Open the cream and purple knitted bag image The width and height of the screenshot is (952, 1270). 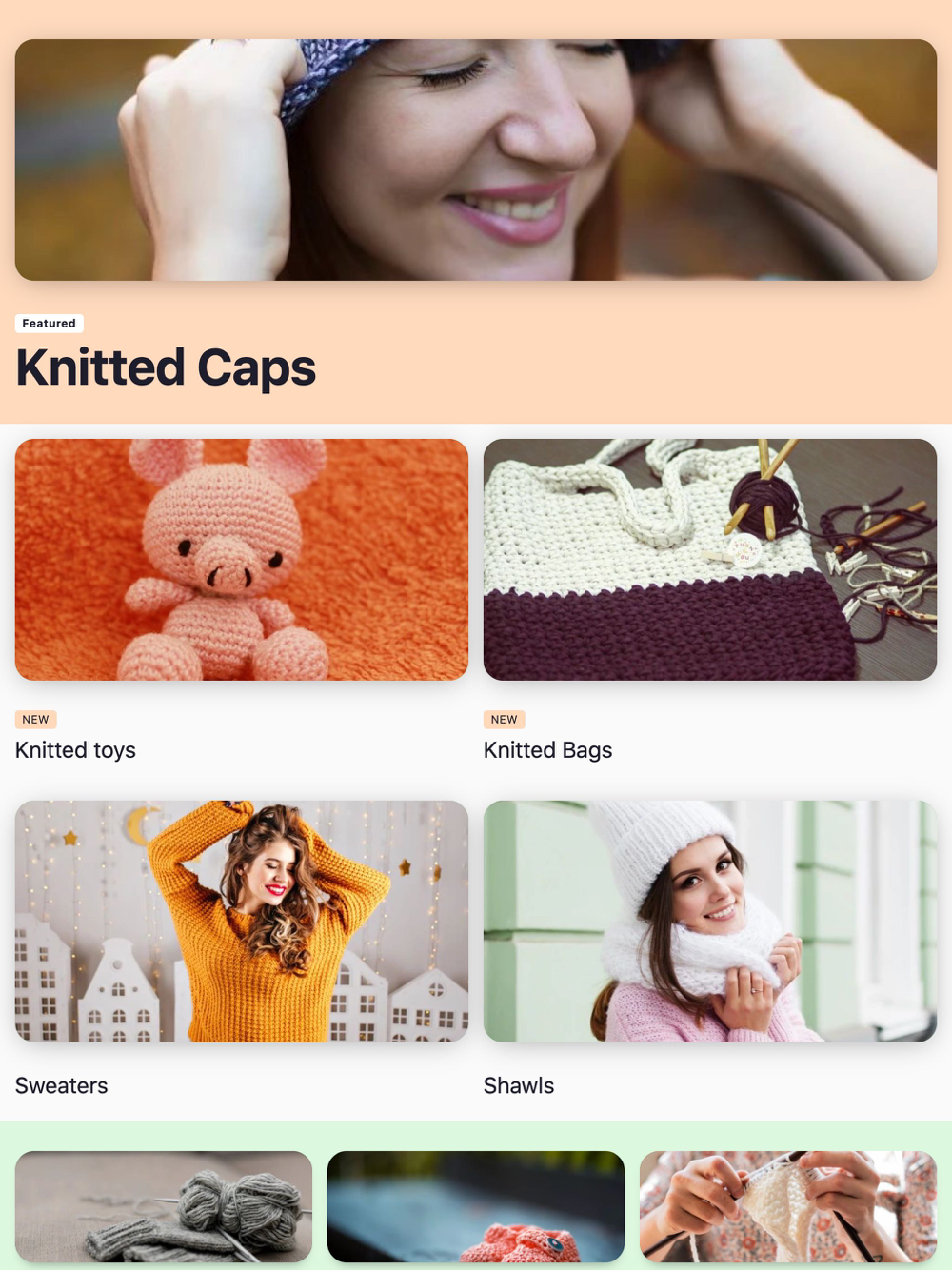coord(710,560)
